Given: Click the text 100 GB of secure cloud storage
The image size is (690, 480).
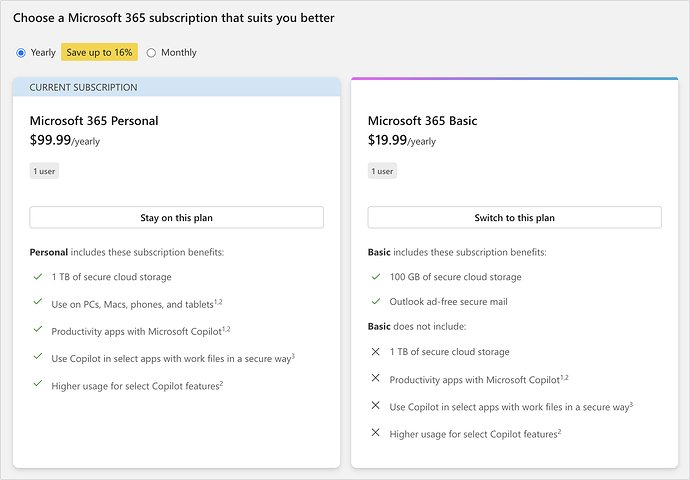Looking at the screenshot, I should click(455, 277).
